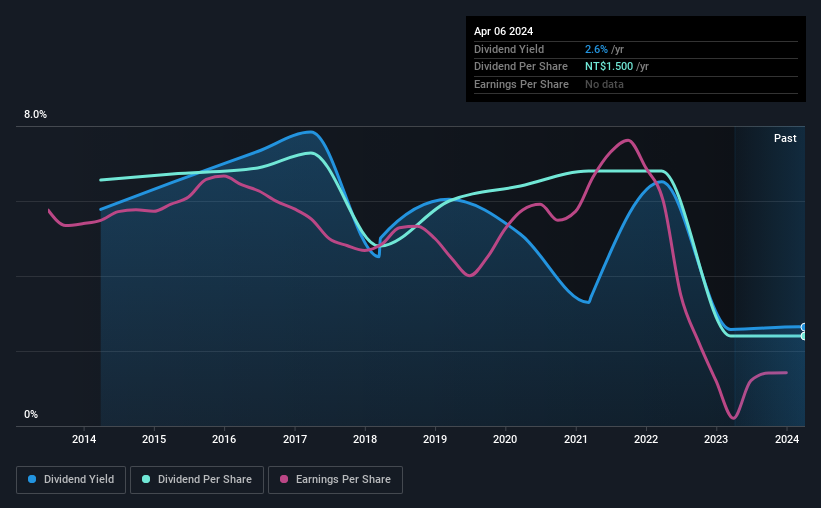Click the 2.6% dividend yield value in tooltip
Screen dimensions: 821x508
pos(596,49)
